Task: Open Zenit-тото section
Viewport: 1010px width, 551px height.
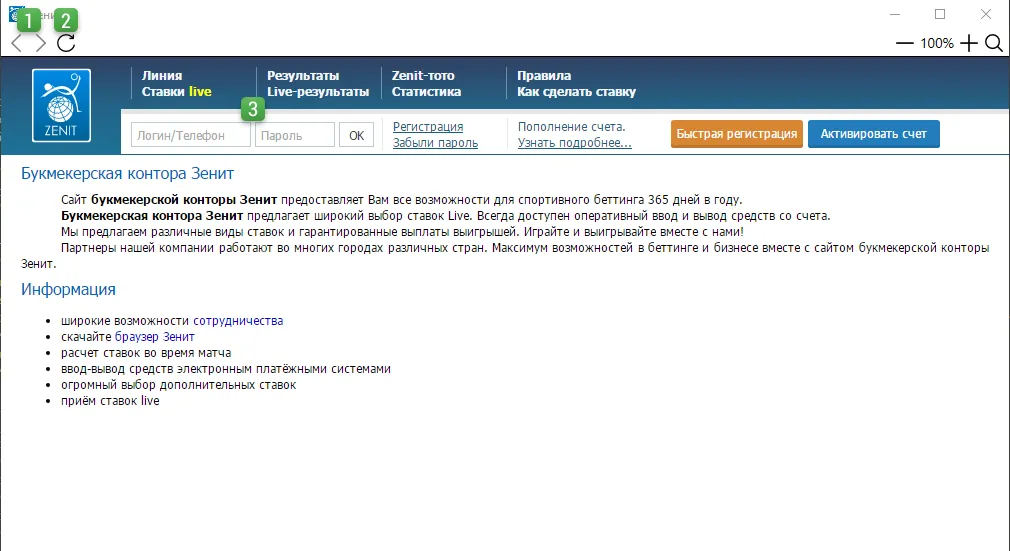Action: click(x=423, y=75)
